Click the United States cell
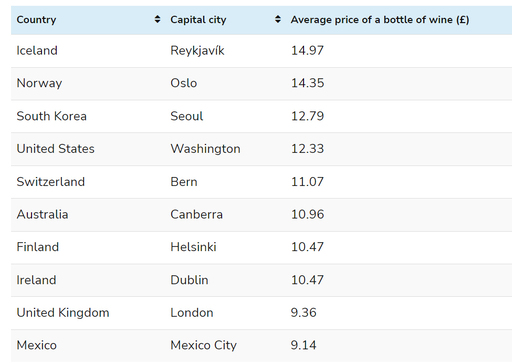 (x=56, y=149)
